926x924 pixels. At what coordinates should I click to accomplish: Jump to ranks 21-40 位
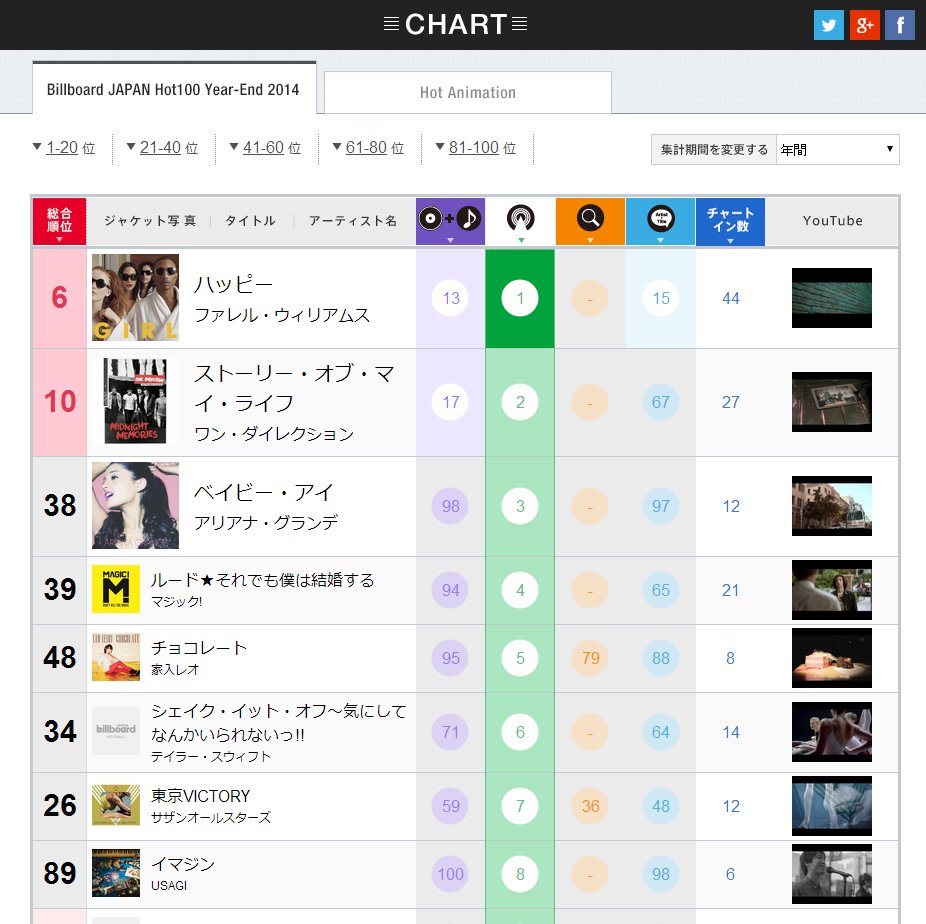pos(161,148)
